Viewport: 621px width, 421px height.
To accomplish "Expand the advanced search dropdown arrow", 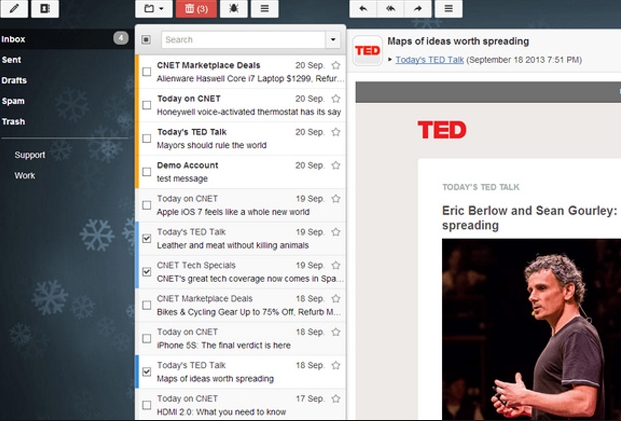I will coord(333,40).
